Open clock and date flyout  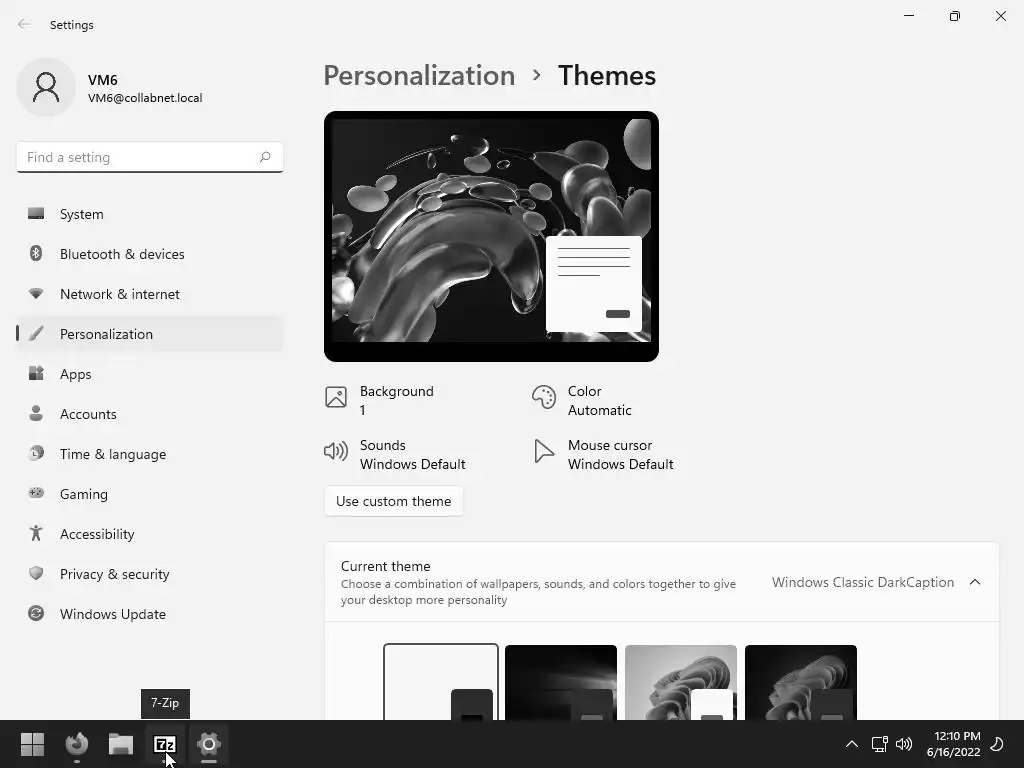(953, 744)
